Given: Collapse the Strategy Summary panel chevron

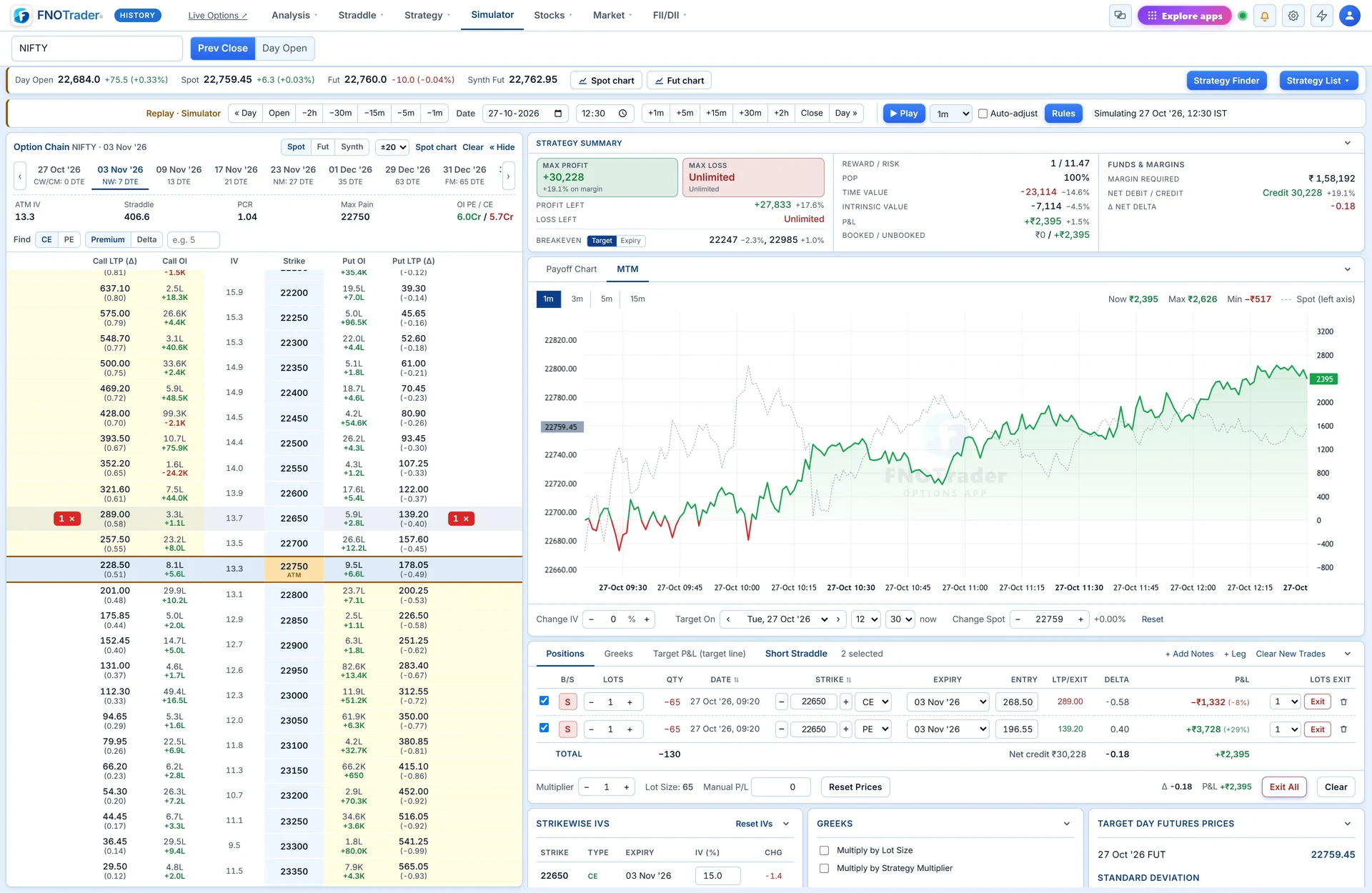Looking at the screenshot, I should coord(1348,143).
